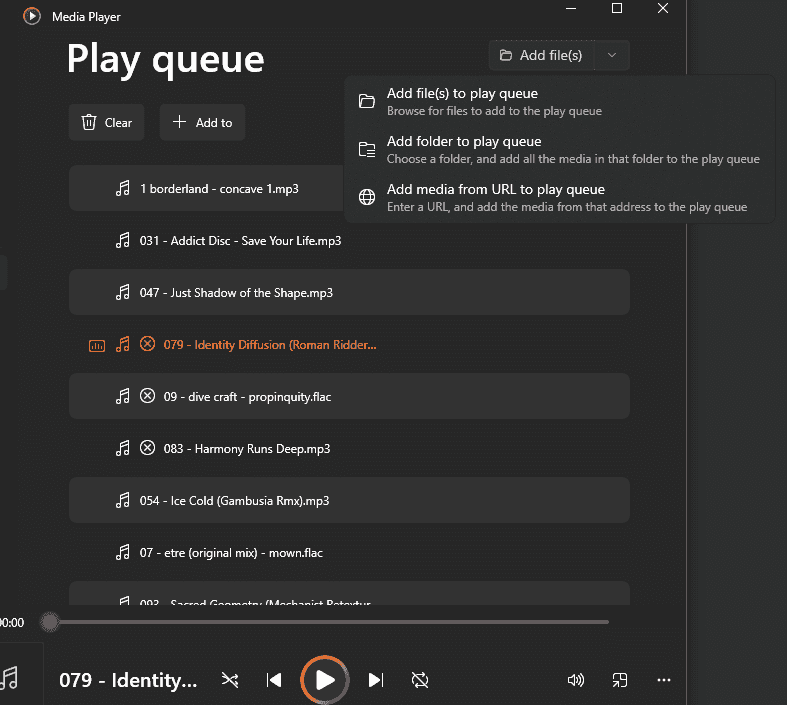The image size is (787, 705).
Task: Open the volume control
Action: click(575, 680)
